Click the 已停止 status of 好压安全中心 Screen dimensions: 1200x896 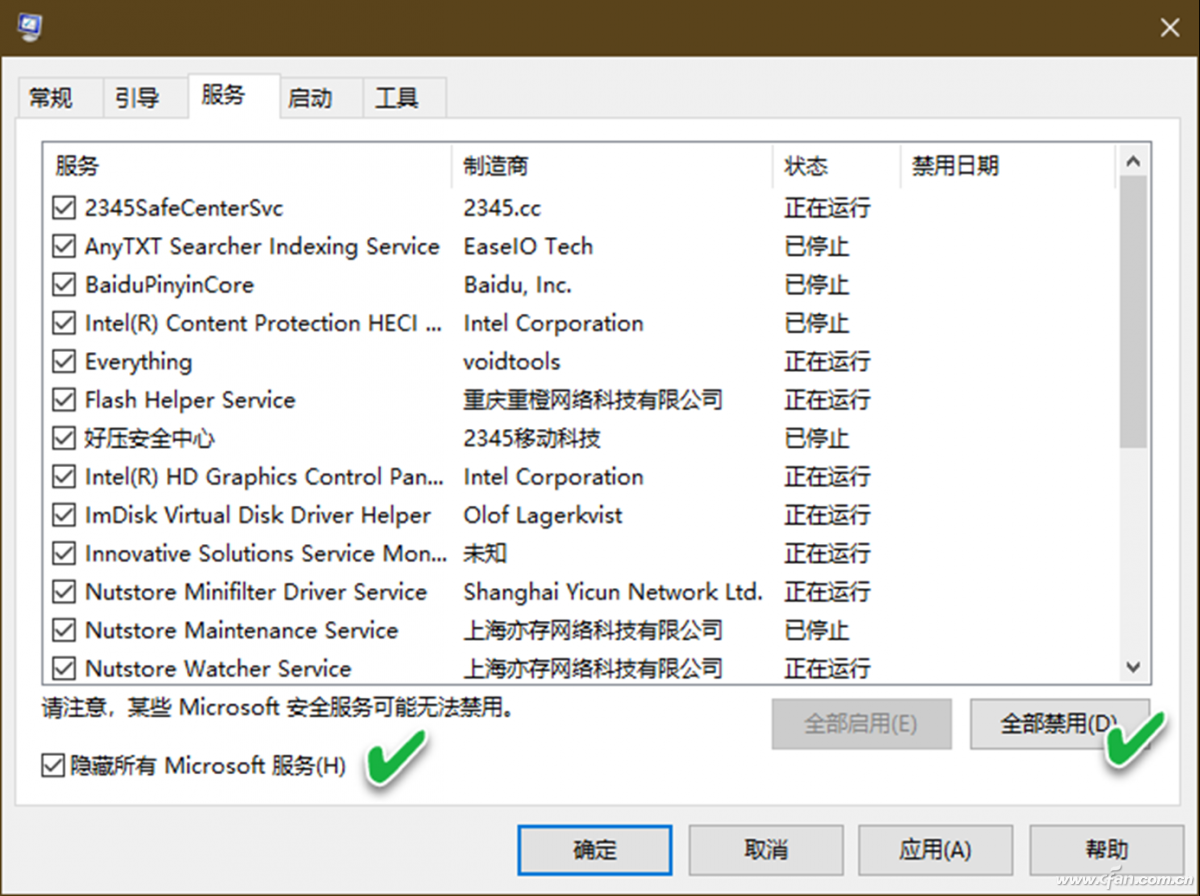[817, 438]
